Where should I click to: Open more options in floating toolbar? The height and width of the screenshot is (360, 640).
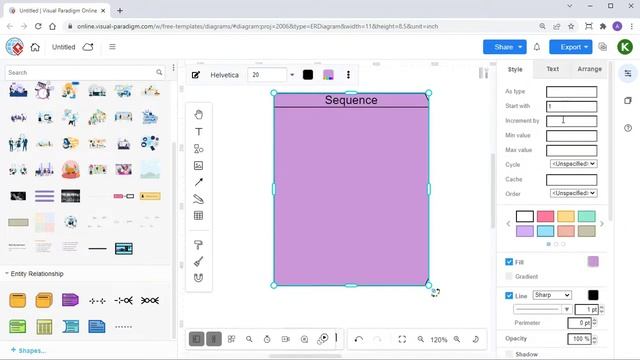pos(348,75)
